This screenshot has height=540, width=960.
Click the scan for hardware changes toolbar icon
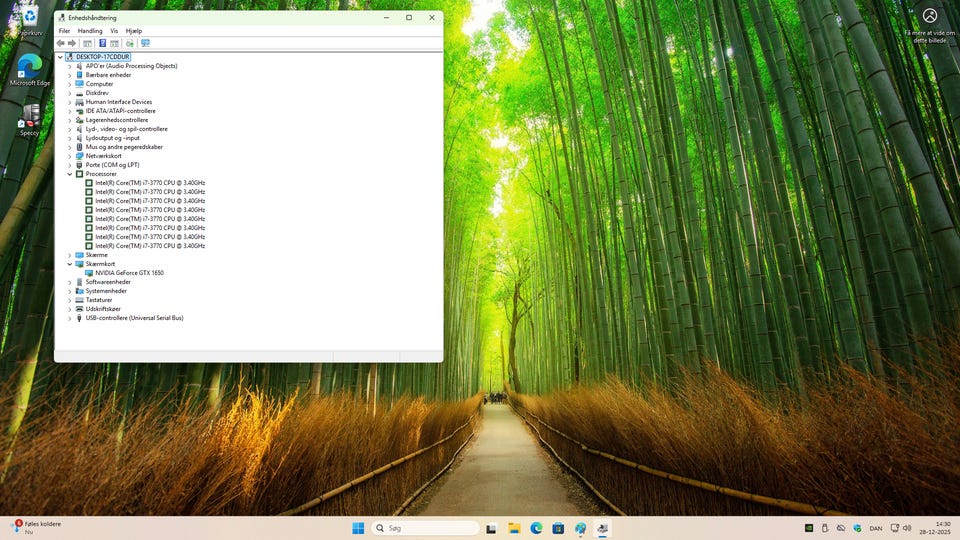tap(129, 43)
